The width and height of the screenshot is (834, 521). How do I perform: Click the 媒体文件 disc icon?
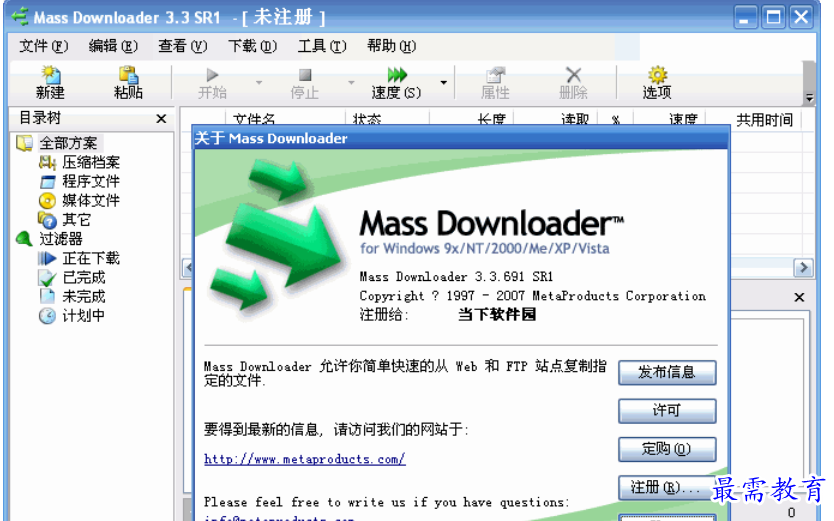point(47,201)
